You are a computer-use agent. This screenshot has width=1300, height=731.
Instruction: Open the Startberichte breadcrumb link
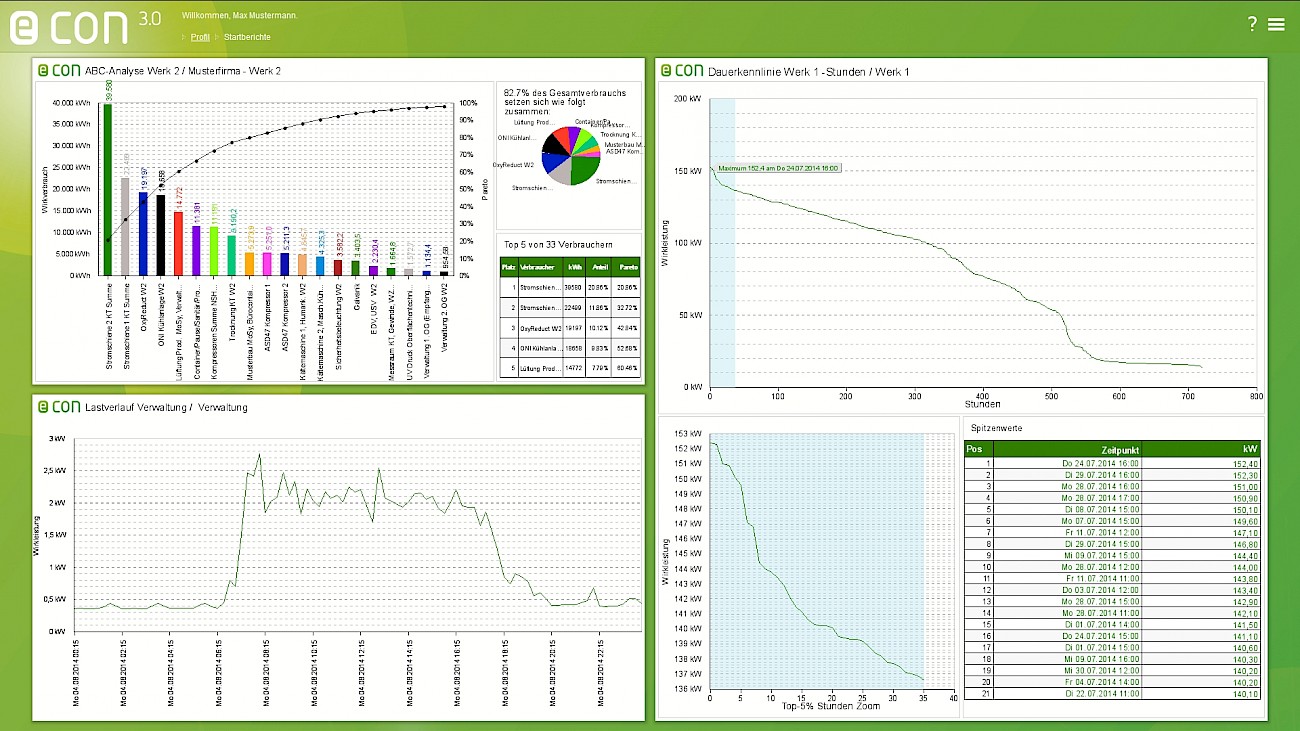point(247,37)
